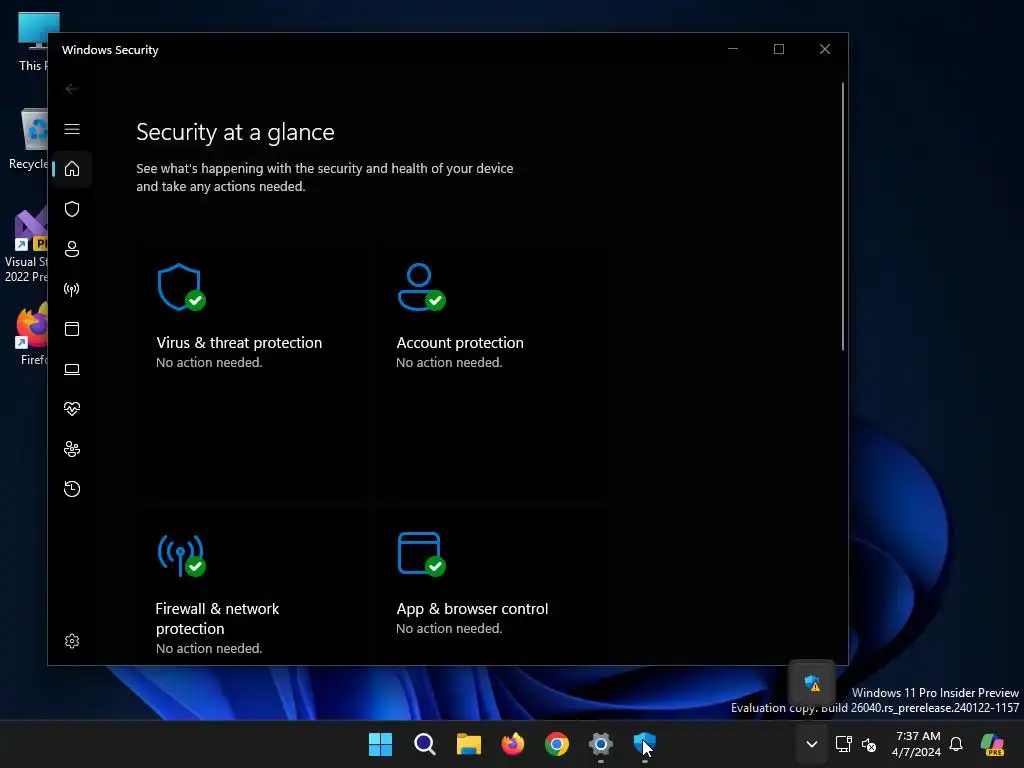Launch Google Chrome from the taskbar

(x=556, y=744)
